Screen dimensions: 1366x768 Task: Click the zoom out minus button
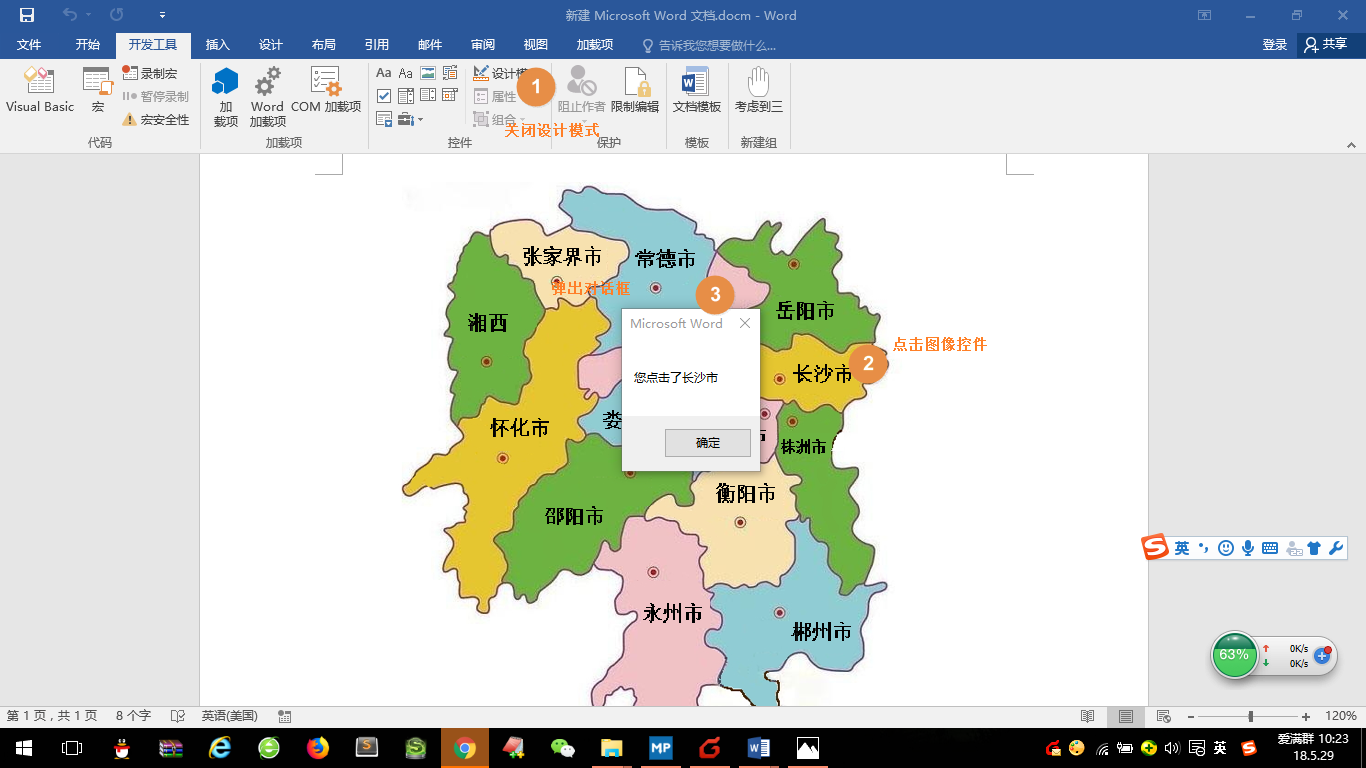click(x=1191, y=716)
